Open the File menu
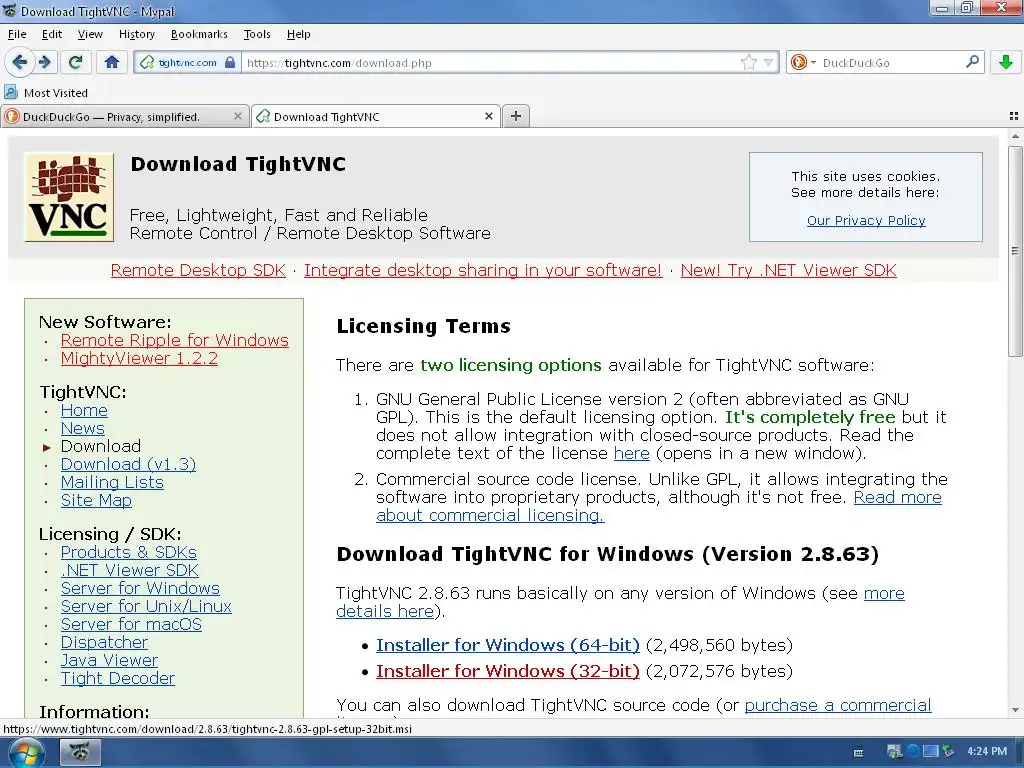Image resolution: width=1024 pixels, height=768 pixels. (x=17, y=34)
